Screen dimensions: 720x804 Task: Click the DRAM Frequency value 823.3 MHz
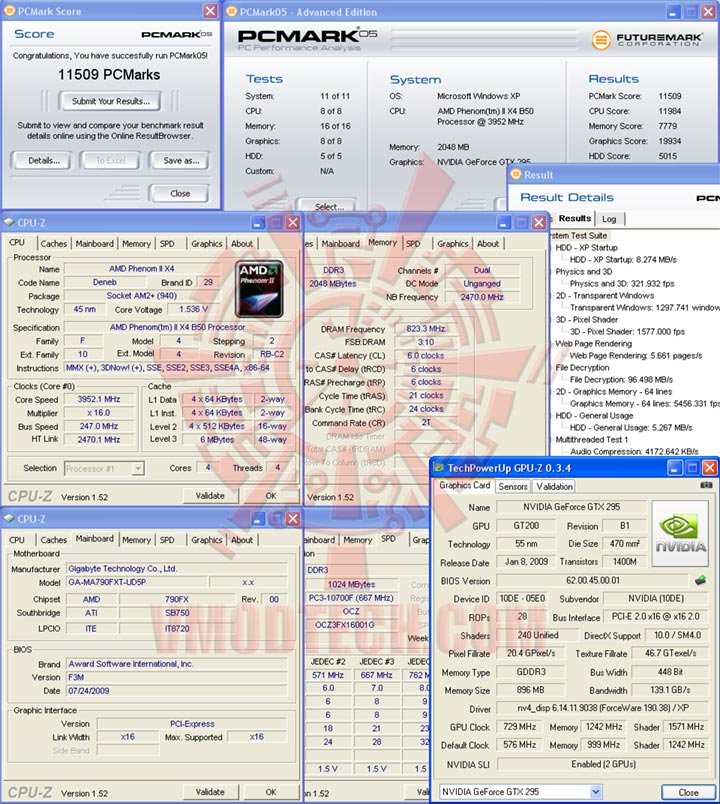tap(426, 329)
